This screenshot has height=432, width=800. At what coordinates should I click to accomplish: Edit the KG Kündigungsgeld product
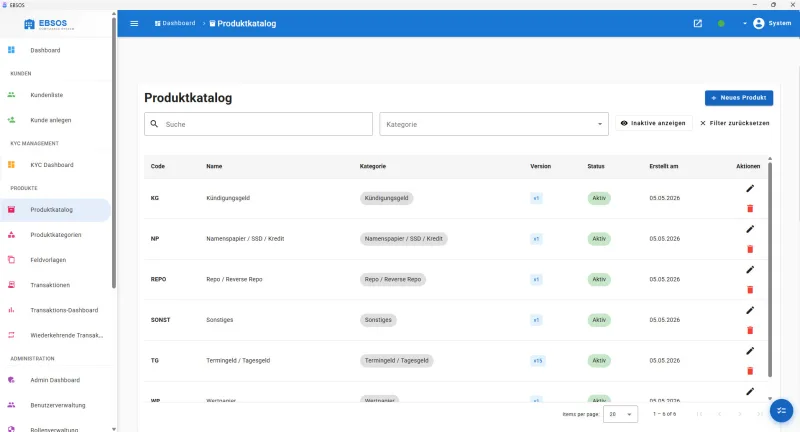(x=750, y=189)
